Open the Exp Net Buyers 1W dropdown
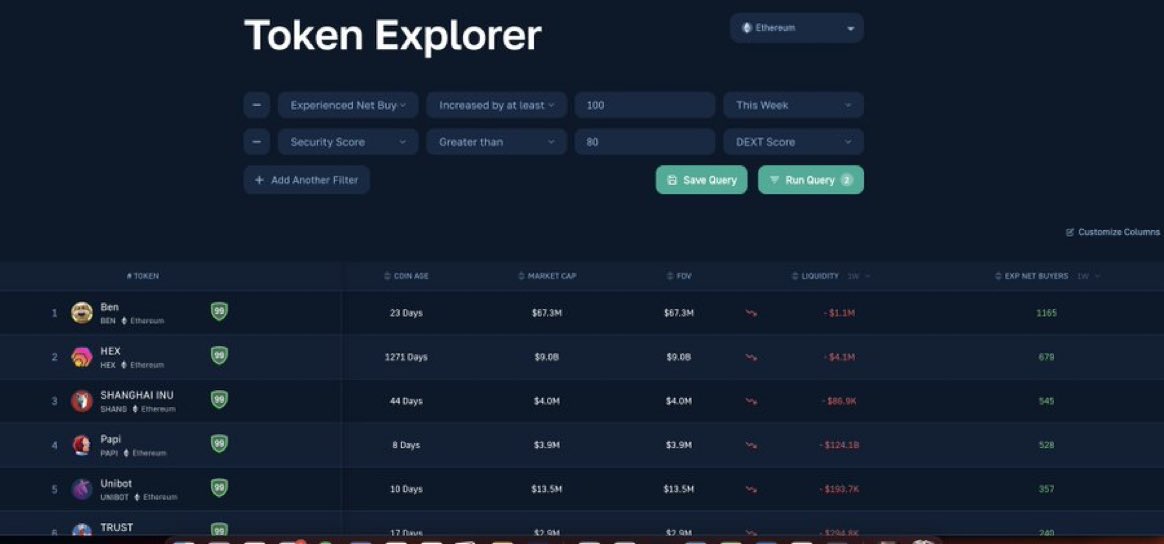Image resolution: width=1164 pixels, height=544 pixels. tap(1089, 276)
